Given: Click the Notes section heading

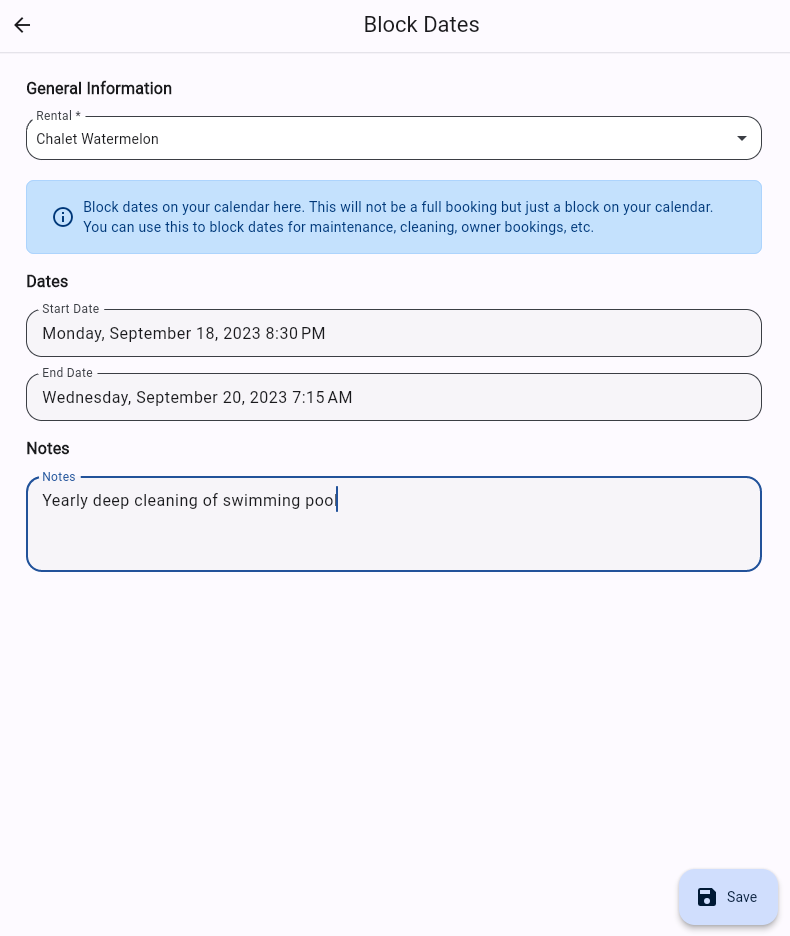Looking at the screenshot, I should click(x=48, y=449).
